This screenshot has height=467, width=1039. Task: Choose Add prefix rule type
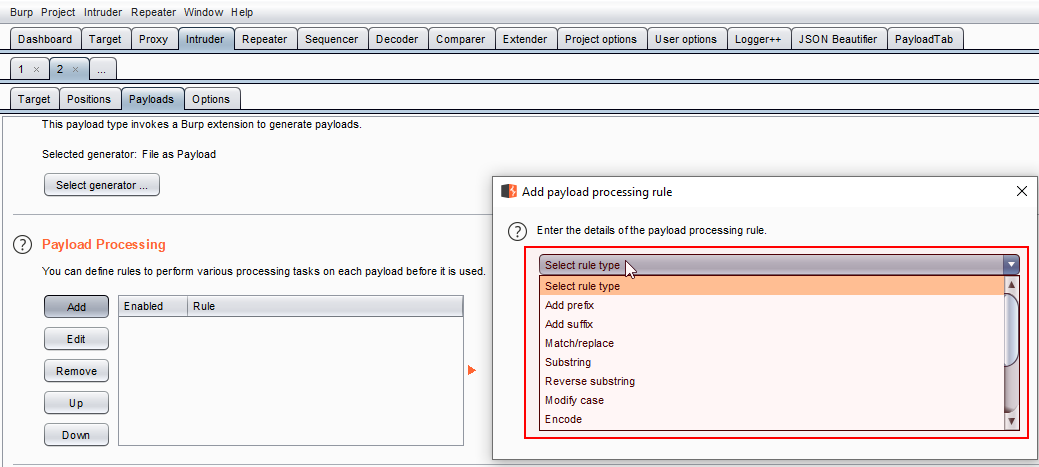[x=772, y=305]
